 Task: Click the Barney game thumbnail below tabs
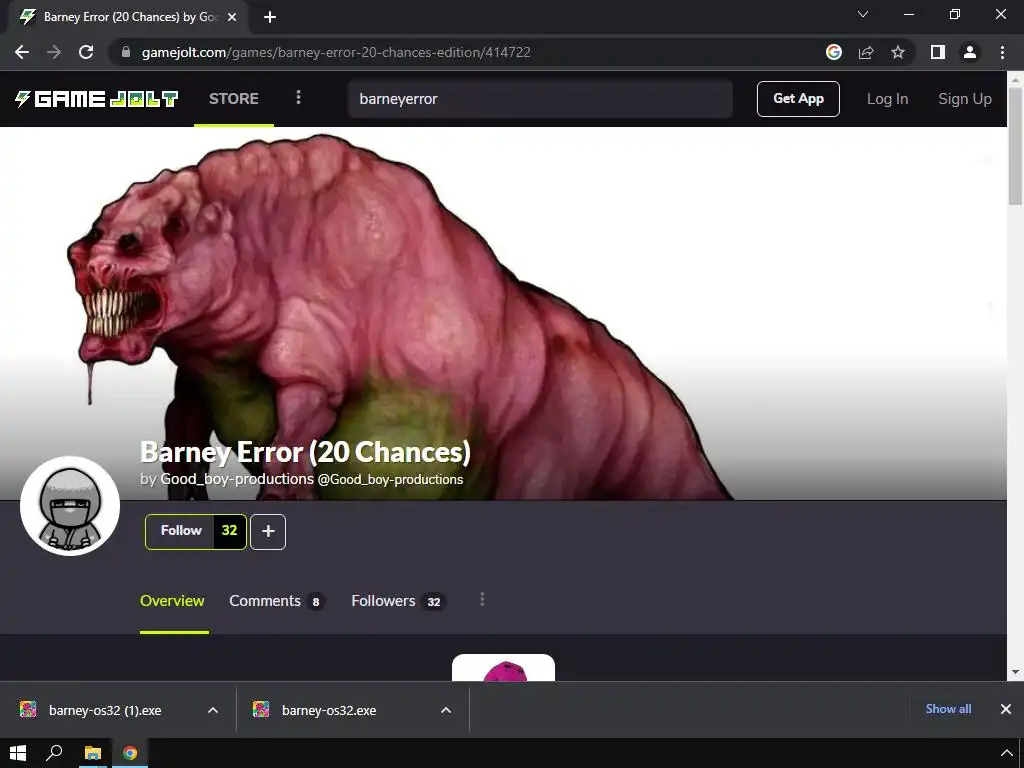pyautogui.click(x=504, y=667)
